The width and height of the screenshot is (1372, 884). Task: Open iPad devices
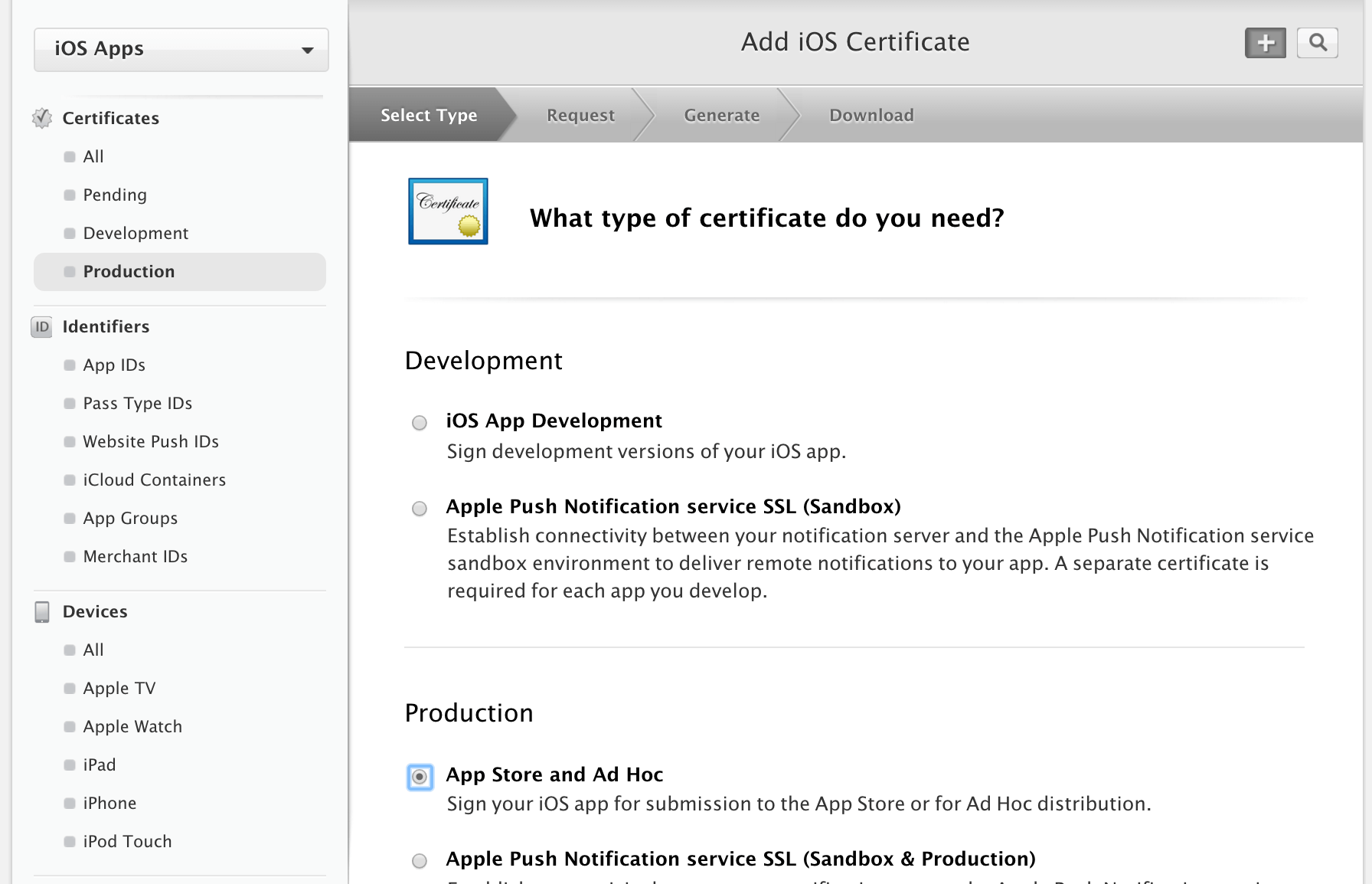point(100,764)
